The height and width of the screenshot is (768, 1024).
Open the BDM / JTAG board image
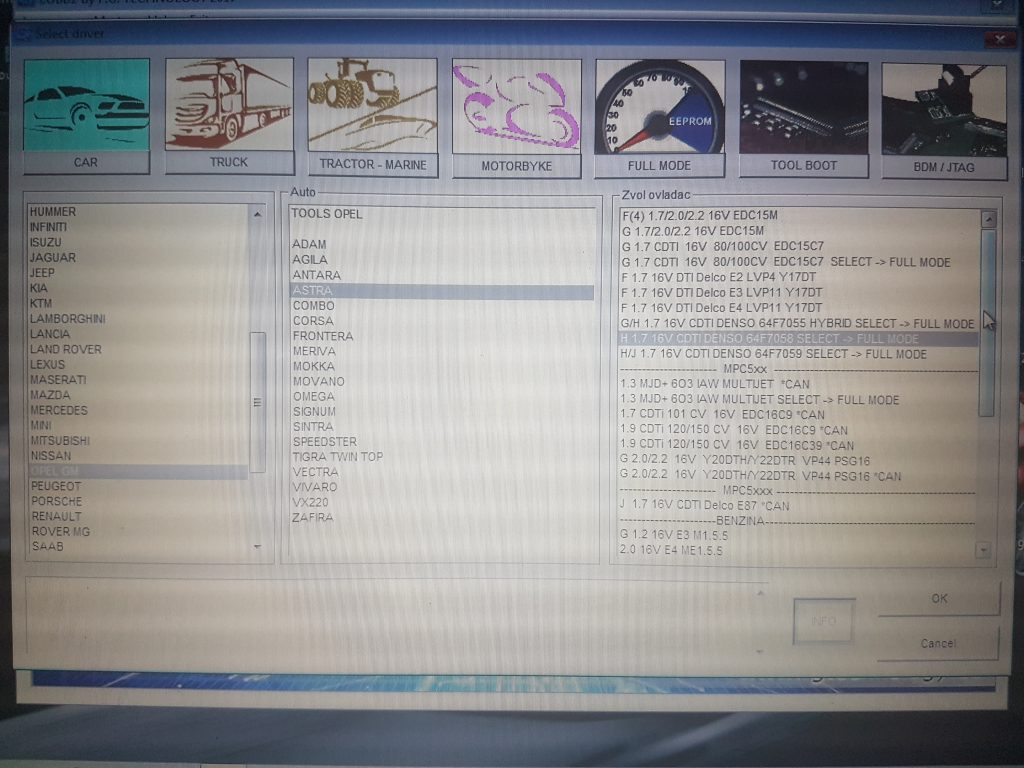[x=944, y=110]
